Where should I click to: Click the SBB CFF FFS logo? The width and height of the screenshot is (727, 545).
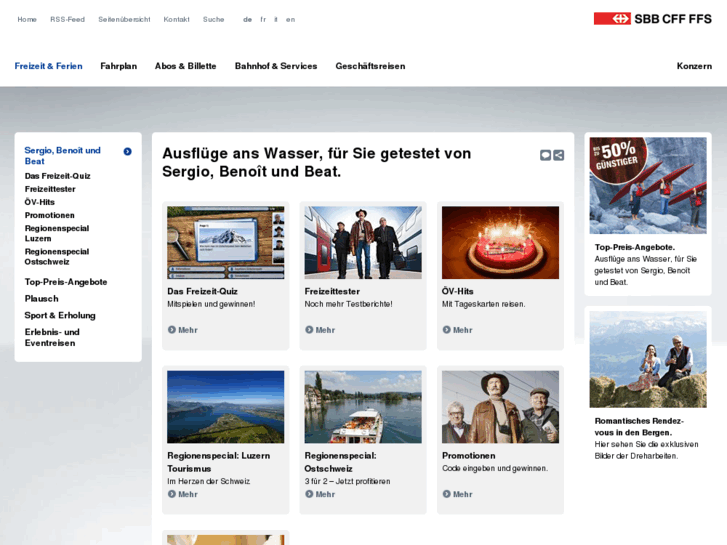[x=652, y=19]
